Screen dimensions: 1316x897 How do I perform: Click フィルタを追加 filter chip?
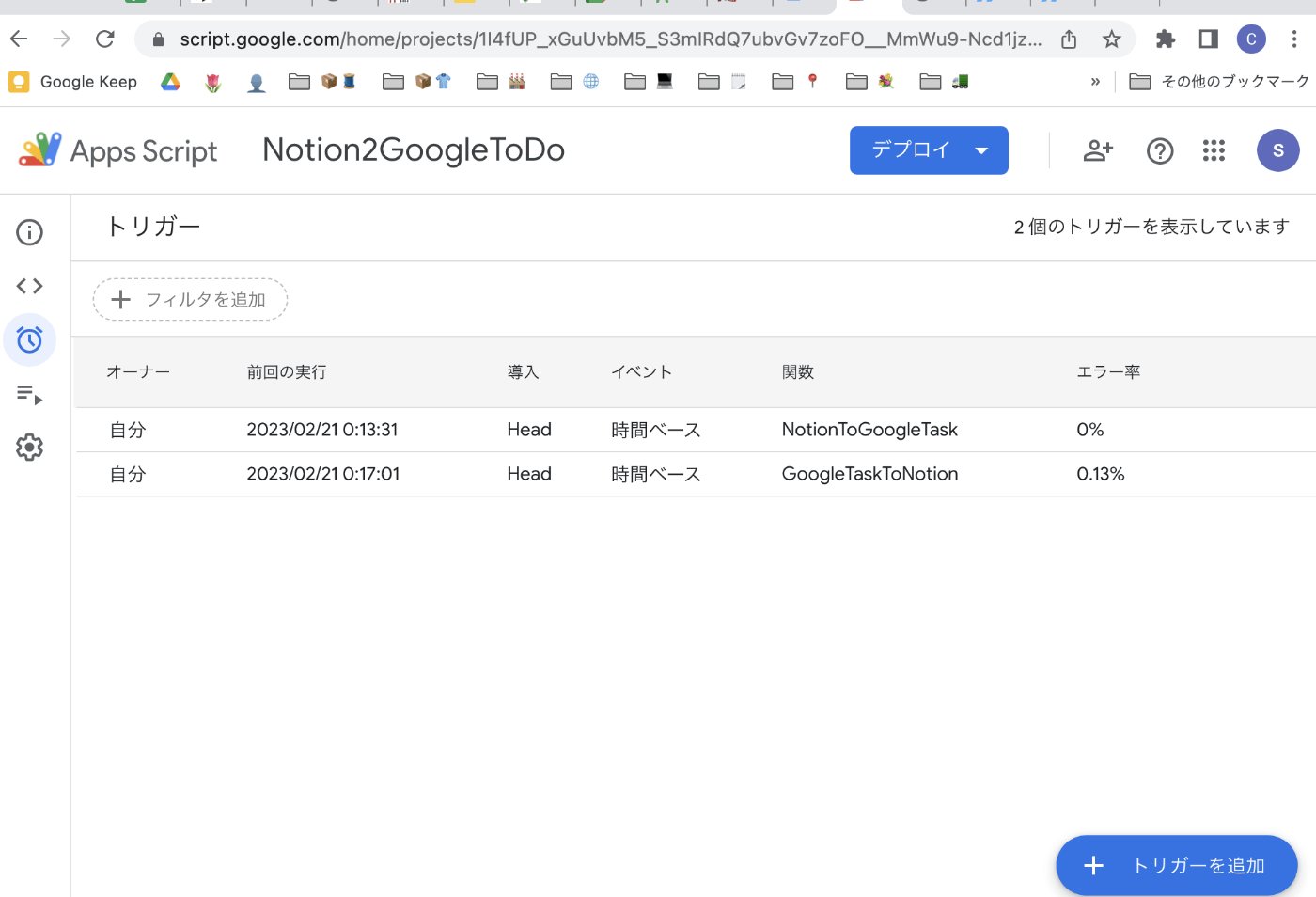tap(190, 299)
